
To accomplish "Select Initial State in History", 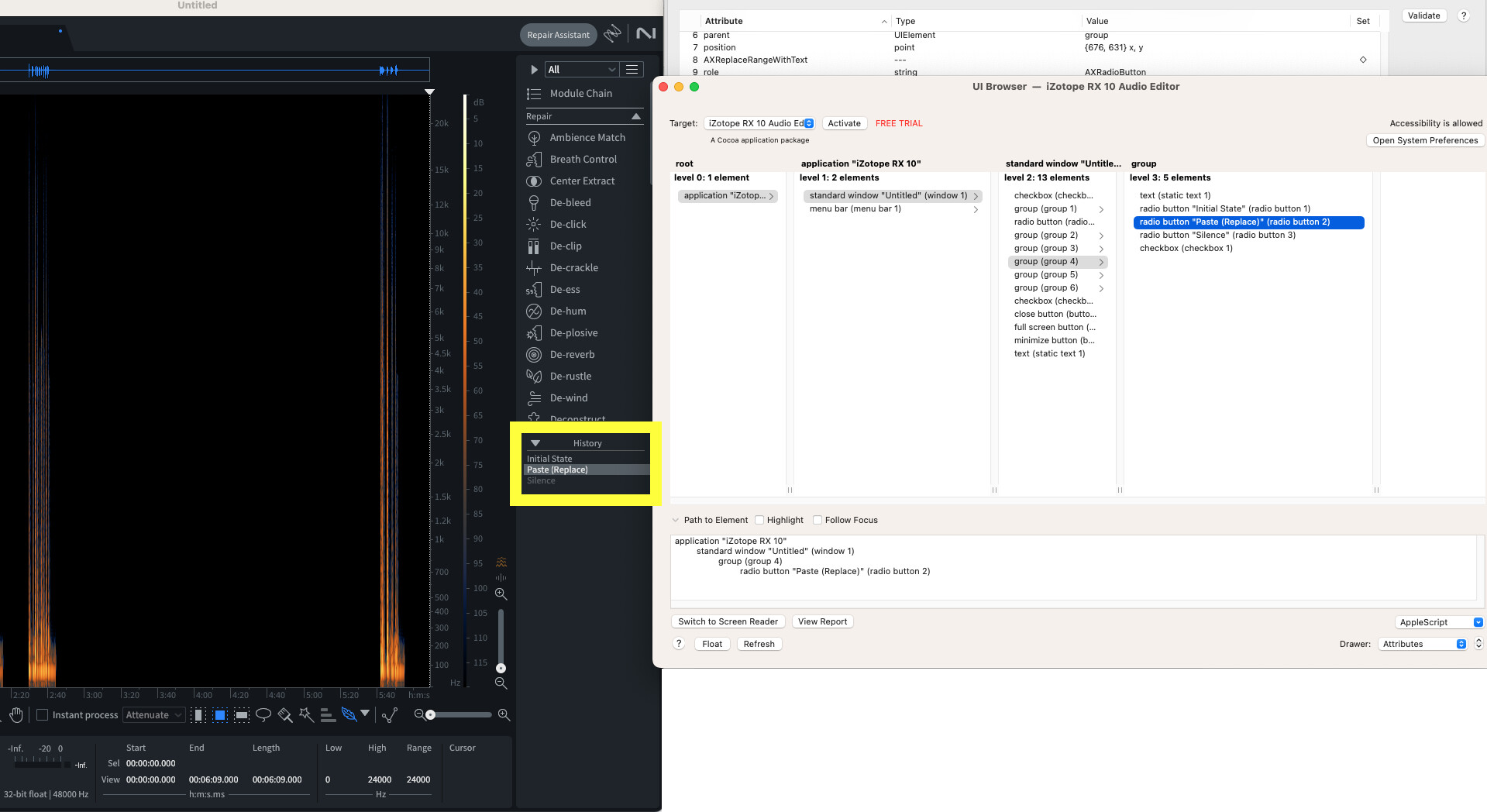I will (x=549, y=459).
